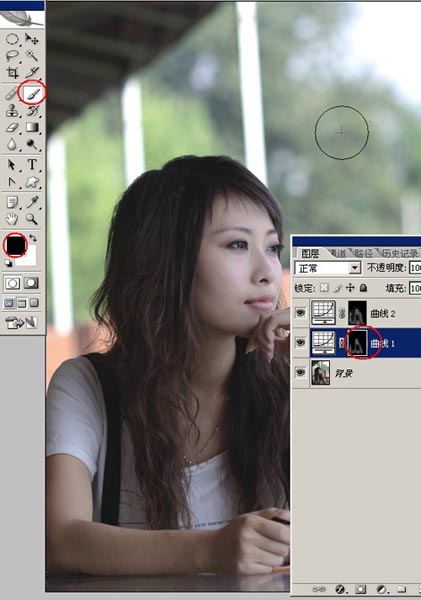
Task: Choose Standard Screen mode
Action: pos(9,303)
